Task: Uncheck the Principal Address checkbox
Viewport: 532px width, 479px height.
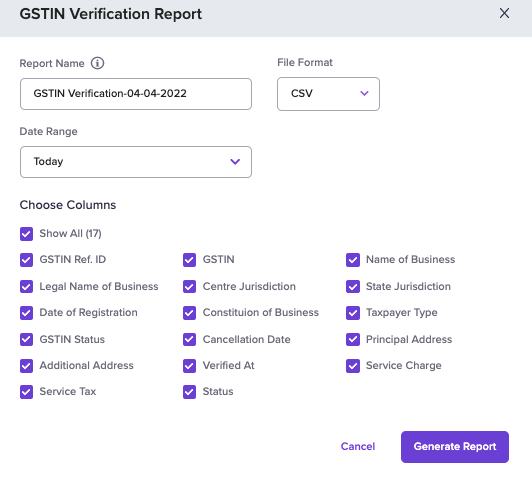Action: point(353,340)
